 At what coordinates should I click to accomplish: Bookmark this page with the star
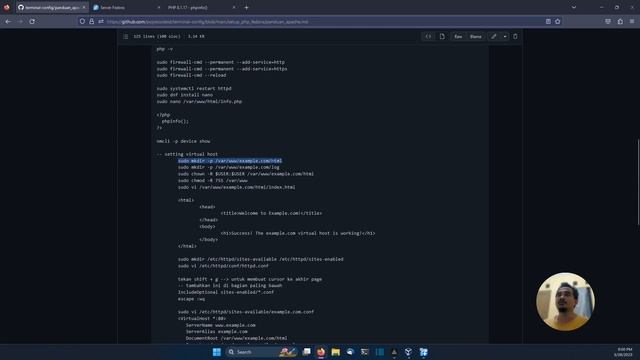558,21
